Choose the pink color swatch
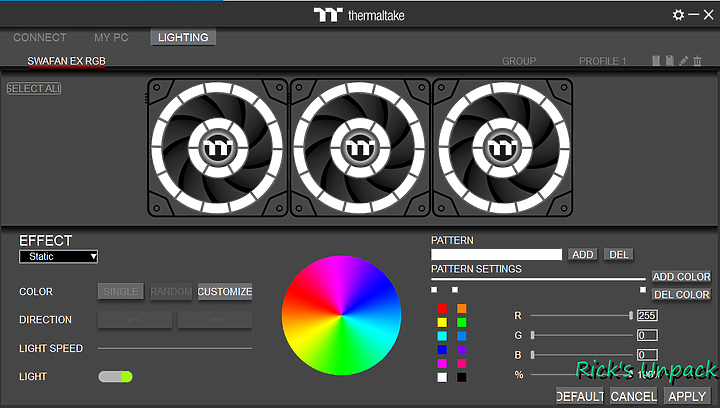Viewport: 720px width, 408px height. click(x=461, y=363)
